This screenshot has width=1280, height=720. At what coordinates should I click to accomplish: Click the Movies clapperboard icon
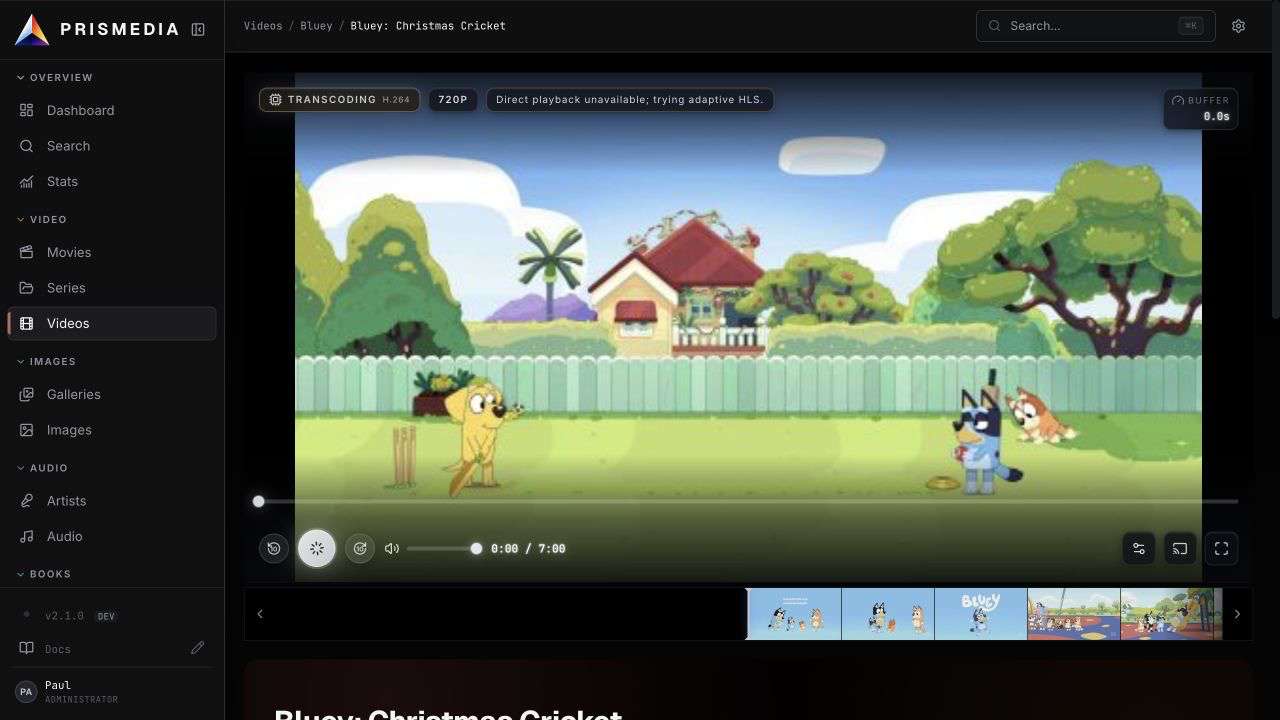pos(27,252)
